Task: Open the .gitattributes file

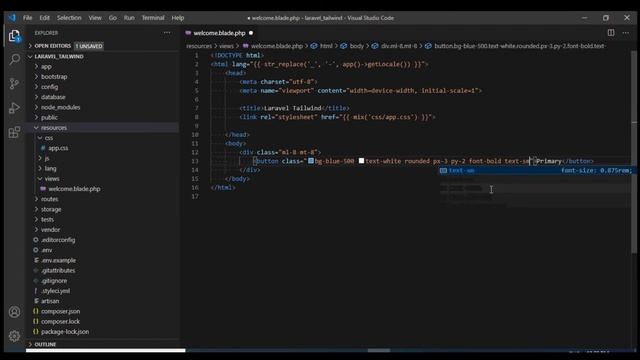Action: point(58,271)
